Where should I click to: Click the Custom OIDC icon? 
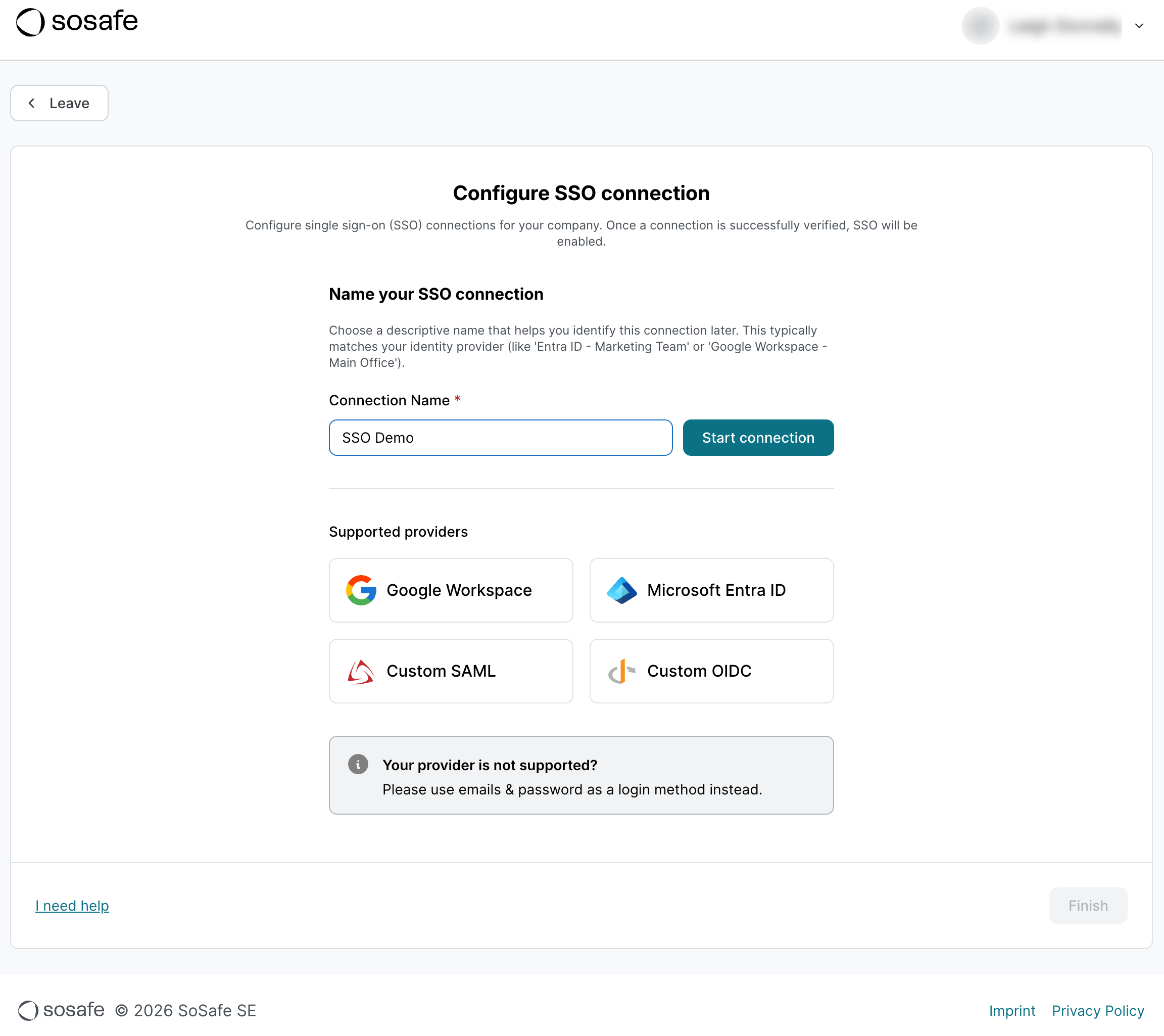[621, 671]
